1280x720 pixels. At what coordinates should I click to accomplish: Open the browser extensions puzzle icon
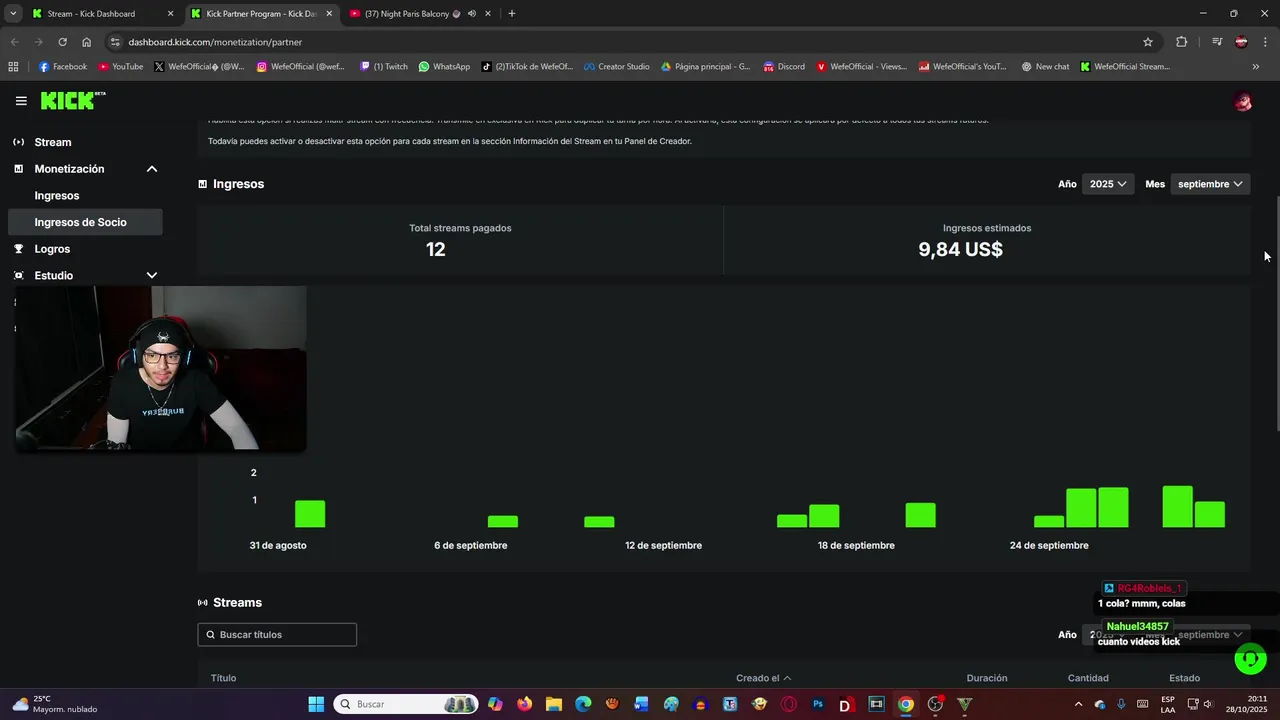coord(1182,42)
